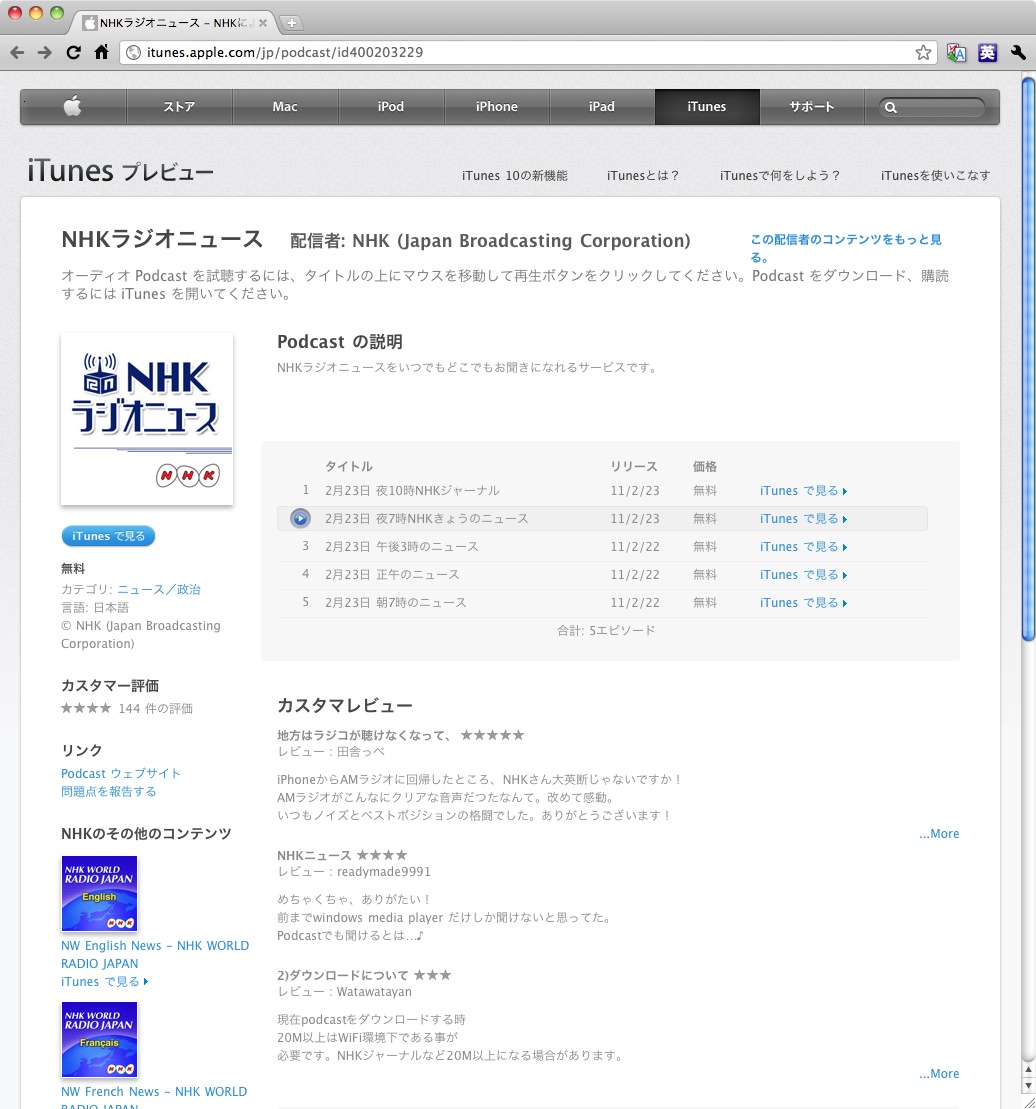Expand first review with ...More link

click(939, 834)
